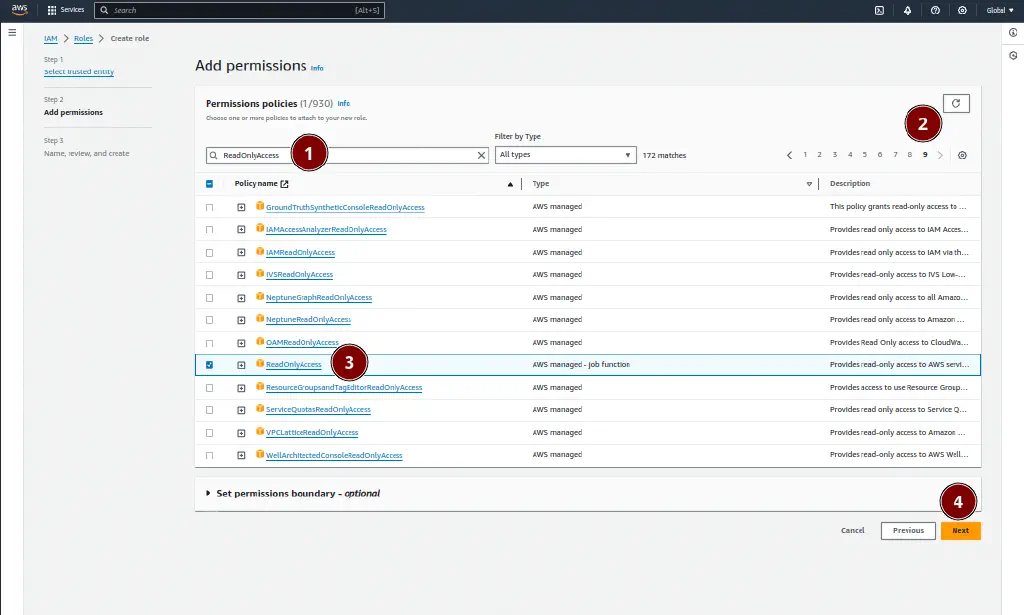Screen dimensions: 1024x615
Task: Cancel role creation
Action: pyautogui.click(x=852, y=531)
